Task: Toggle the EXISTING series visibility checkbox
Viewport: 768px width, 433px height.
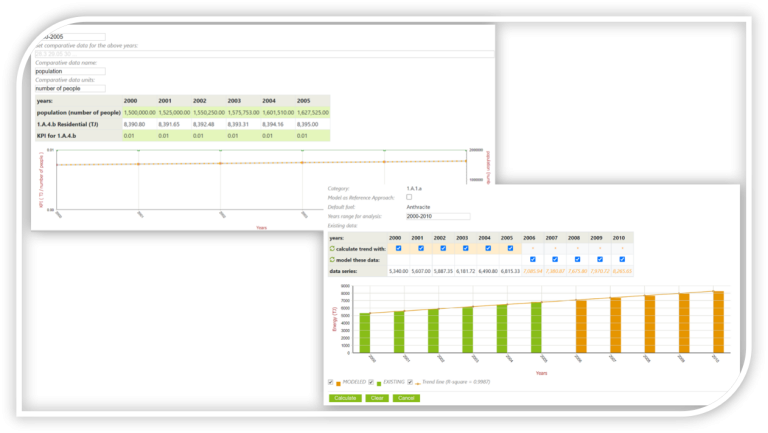Action: [x=370, y=382]
